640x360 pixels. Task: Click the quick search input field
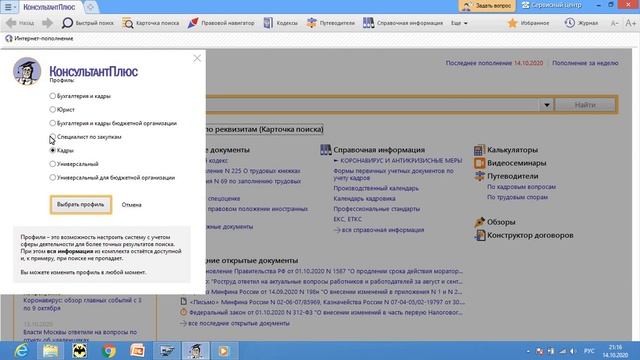373,105
